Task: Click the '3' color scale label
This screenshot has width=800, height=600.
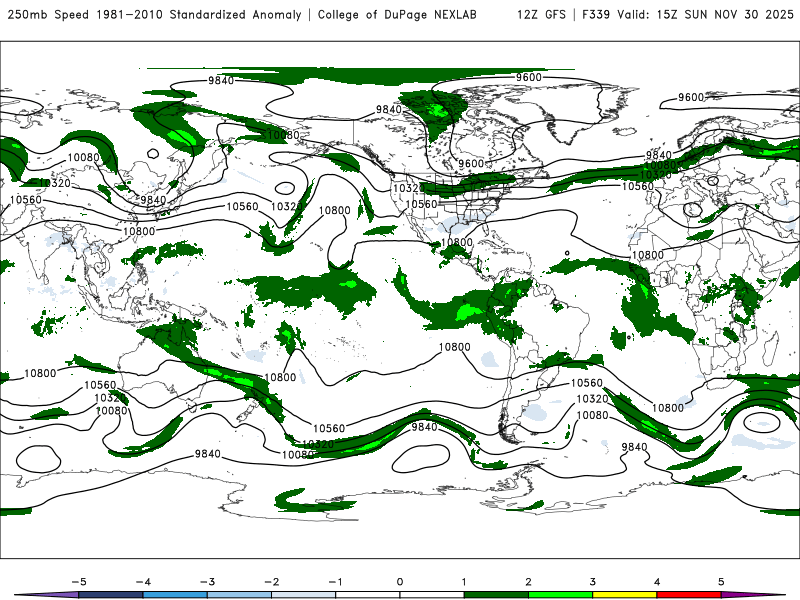Action: [592, 582]
